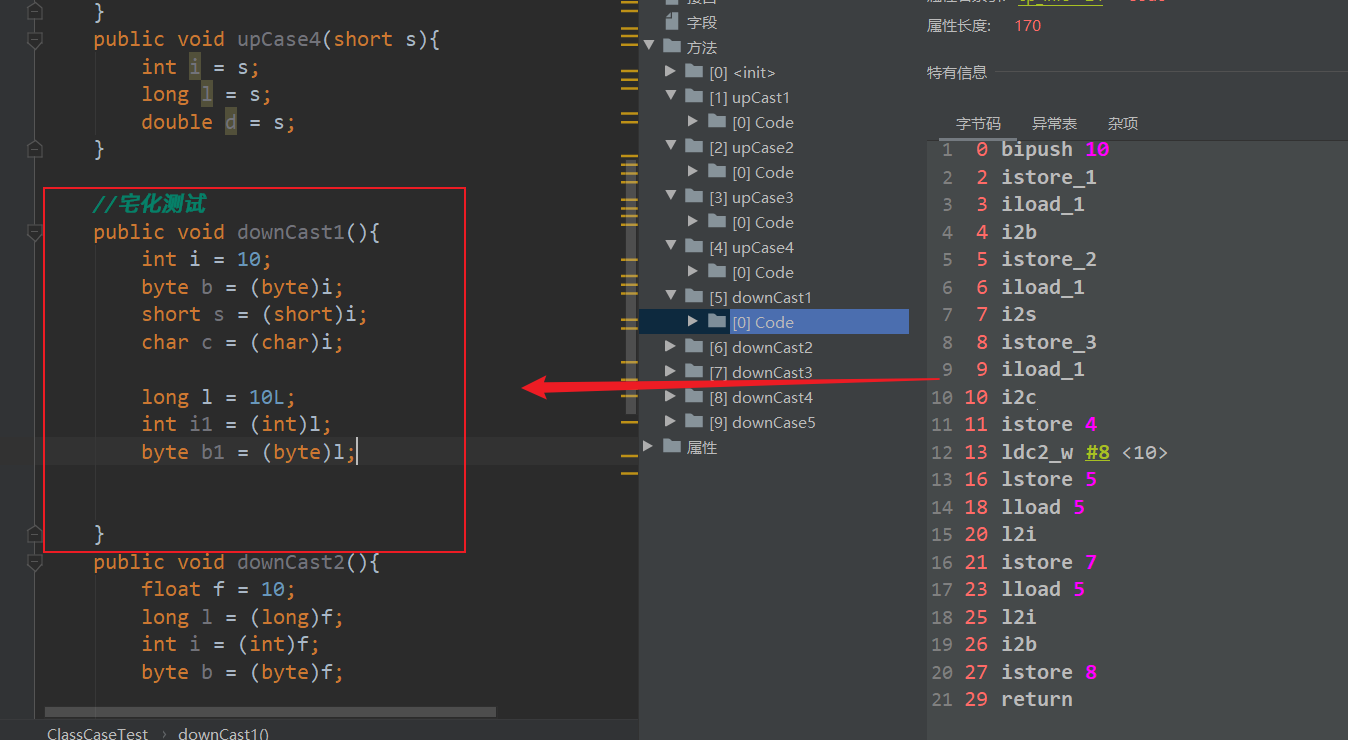The width and height of the screenshot is (1348, 740).
Task: Collapse the [2] upCase2 method node
Action: coord(672,147)
